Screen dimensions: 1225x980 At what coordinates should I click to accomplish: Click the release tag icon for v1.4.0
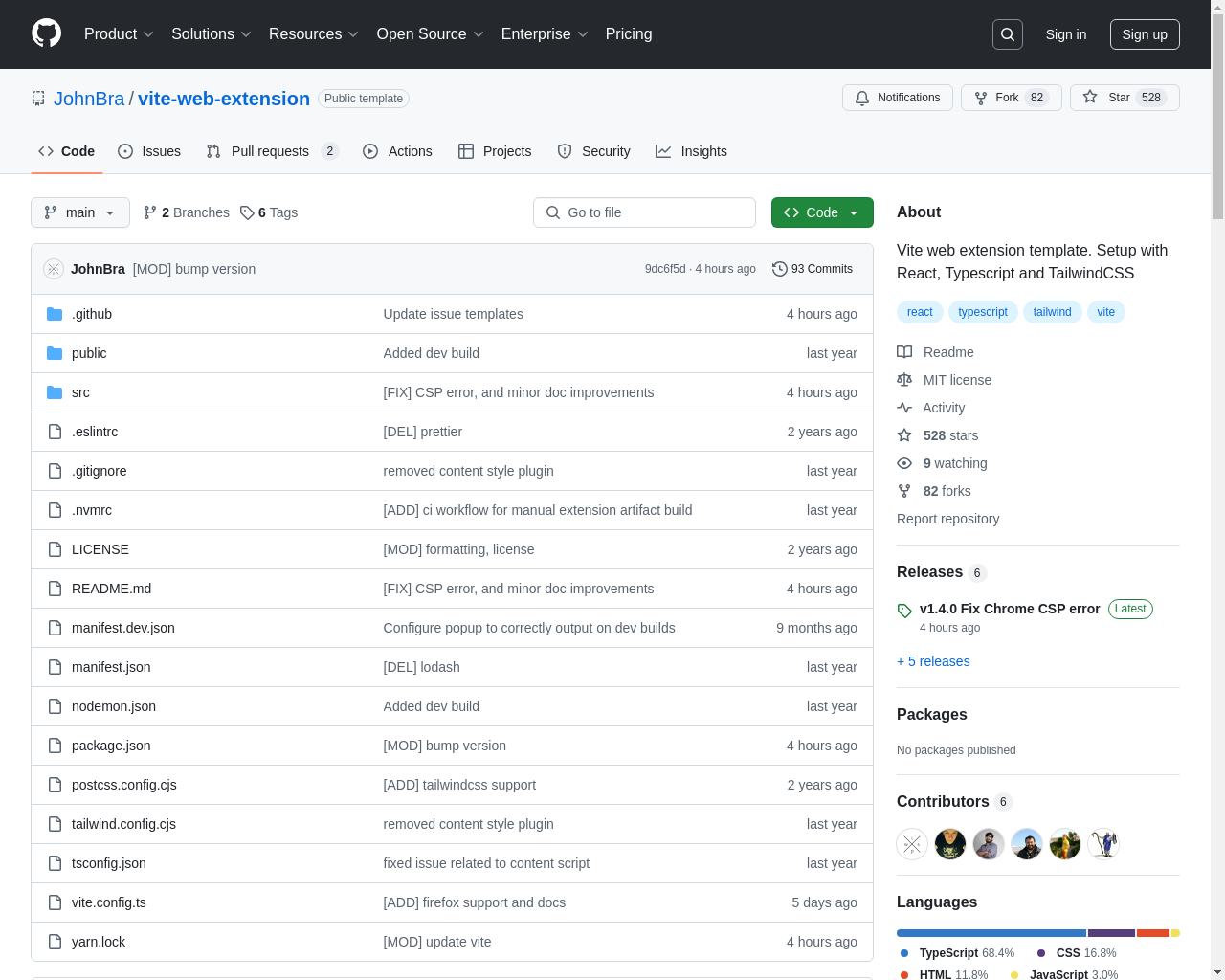[x=904, y=611]
